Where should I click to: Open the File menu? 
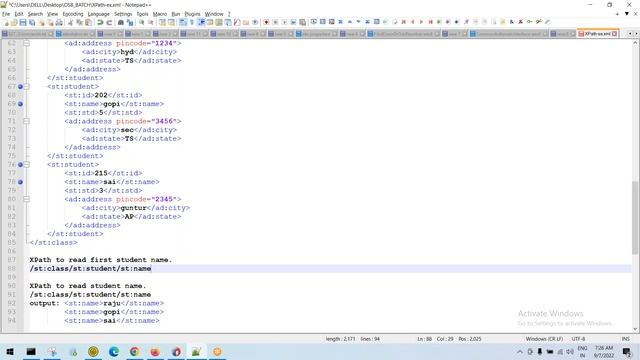[6, 14]
